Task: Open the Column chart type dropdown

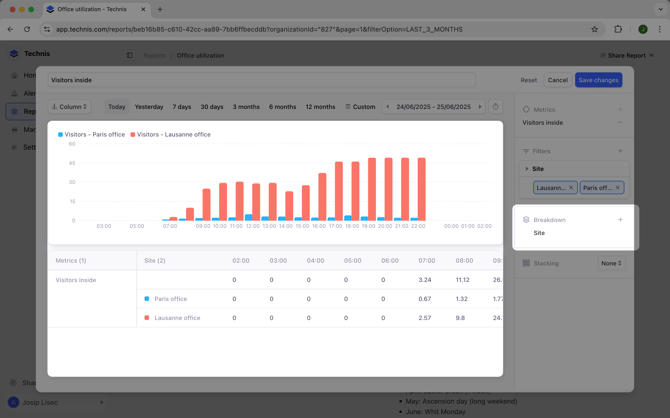Action: pyautogui.click(x=70, y=107)
